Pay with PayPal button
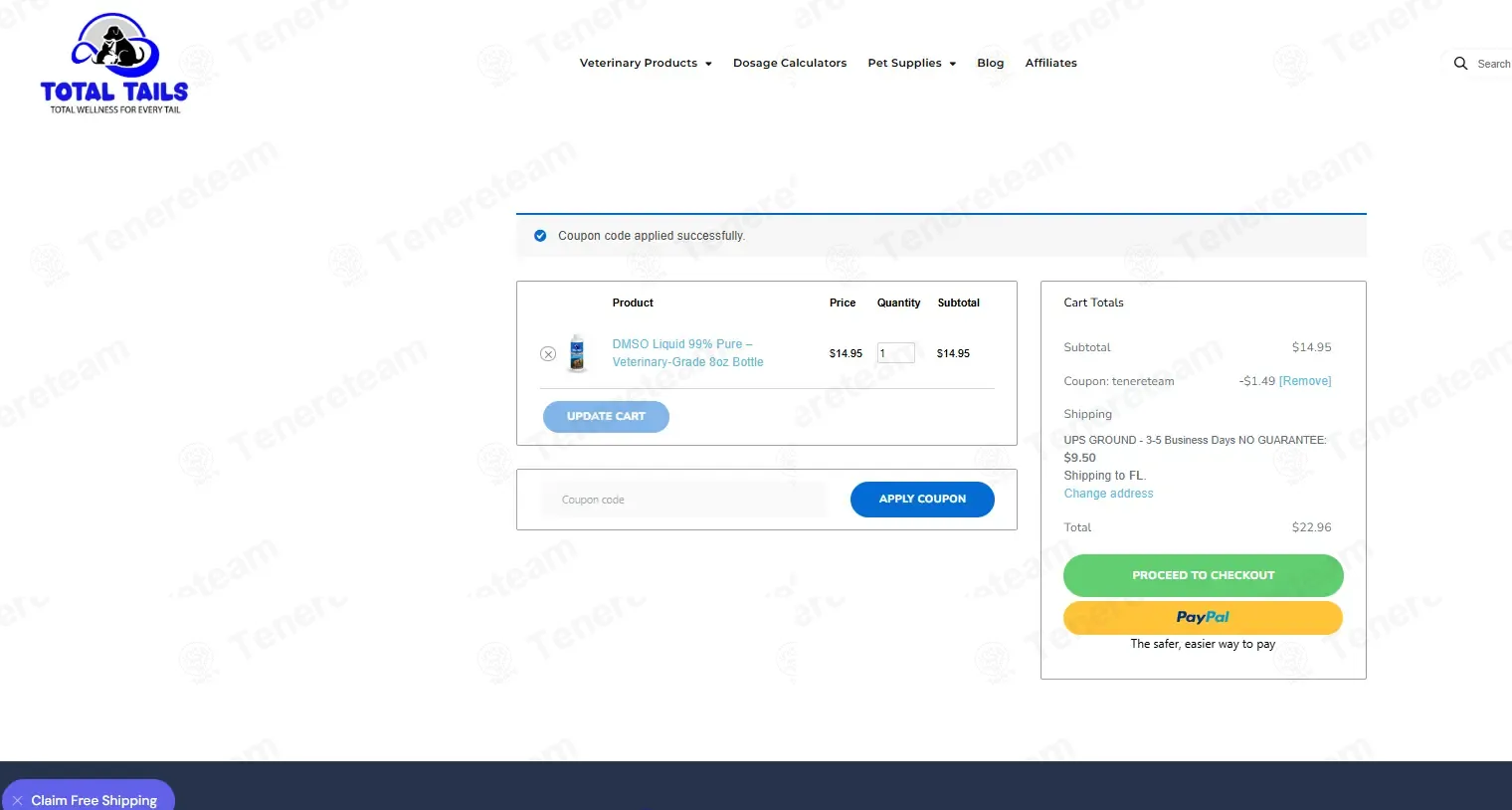This screenshot has width=1512, height=810. coord(1203,617)
